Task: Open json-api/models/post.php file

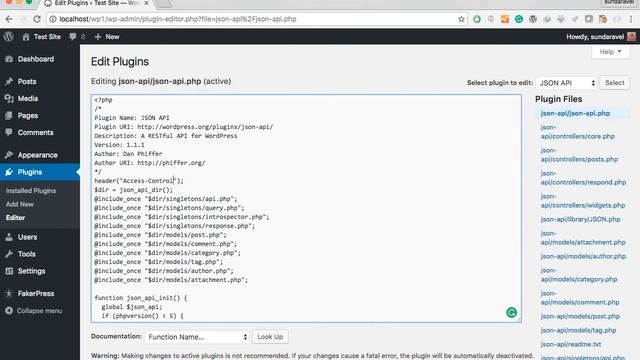Action: coord(580,316)
